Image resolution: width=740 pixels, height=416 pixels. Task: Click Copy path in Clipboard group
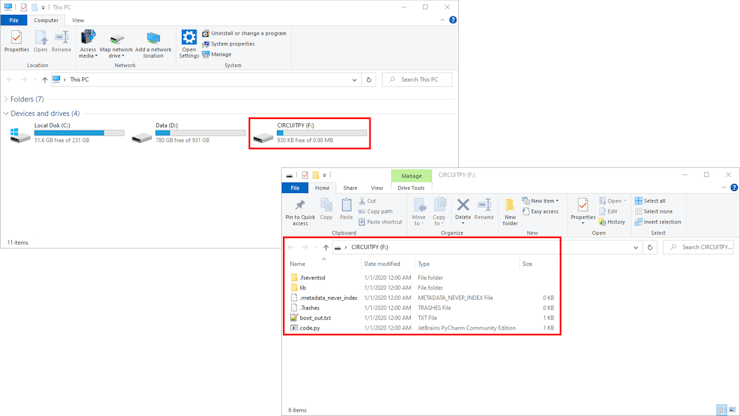[x=375, y=212]
